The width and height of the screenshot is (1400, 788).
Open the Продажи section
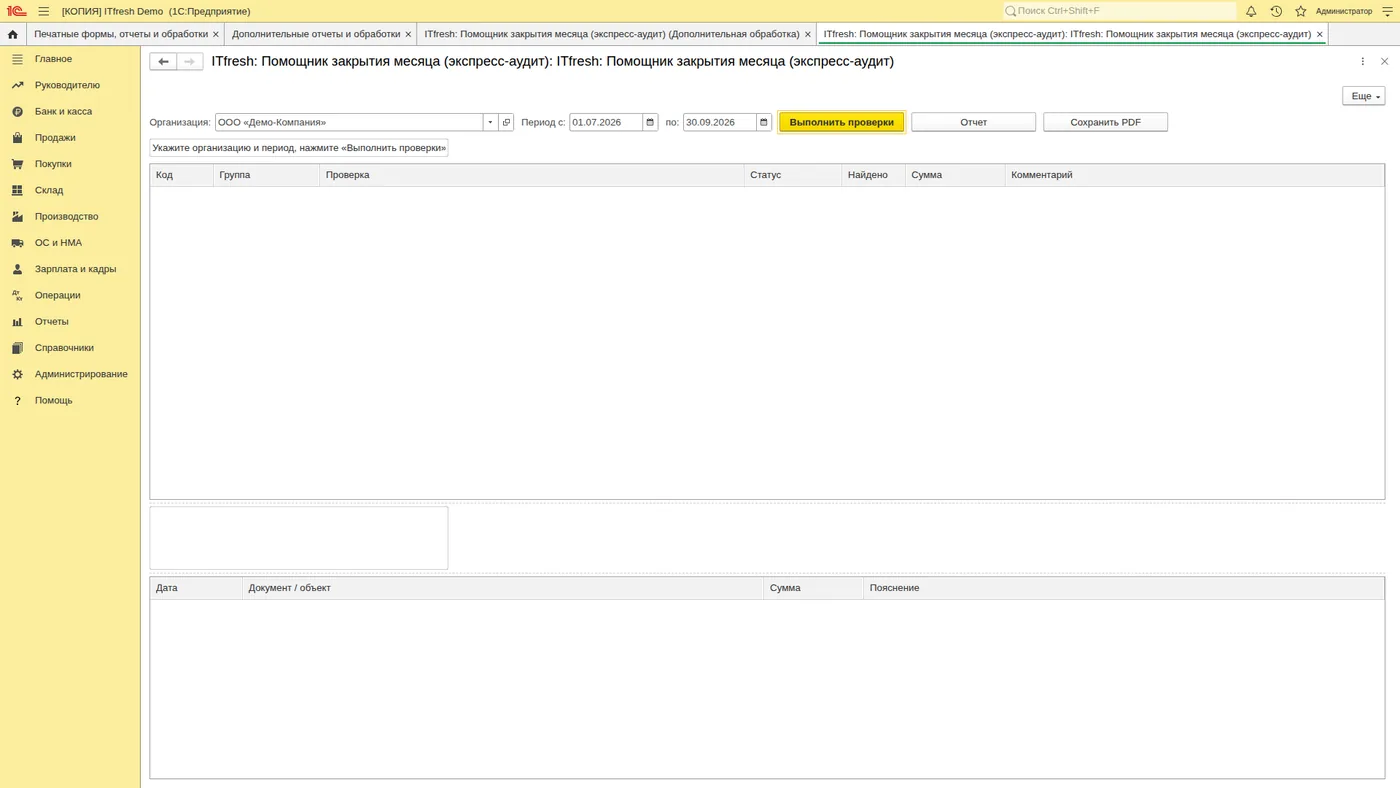55,138
